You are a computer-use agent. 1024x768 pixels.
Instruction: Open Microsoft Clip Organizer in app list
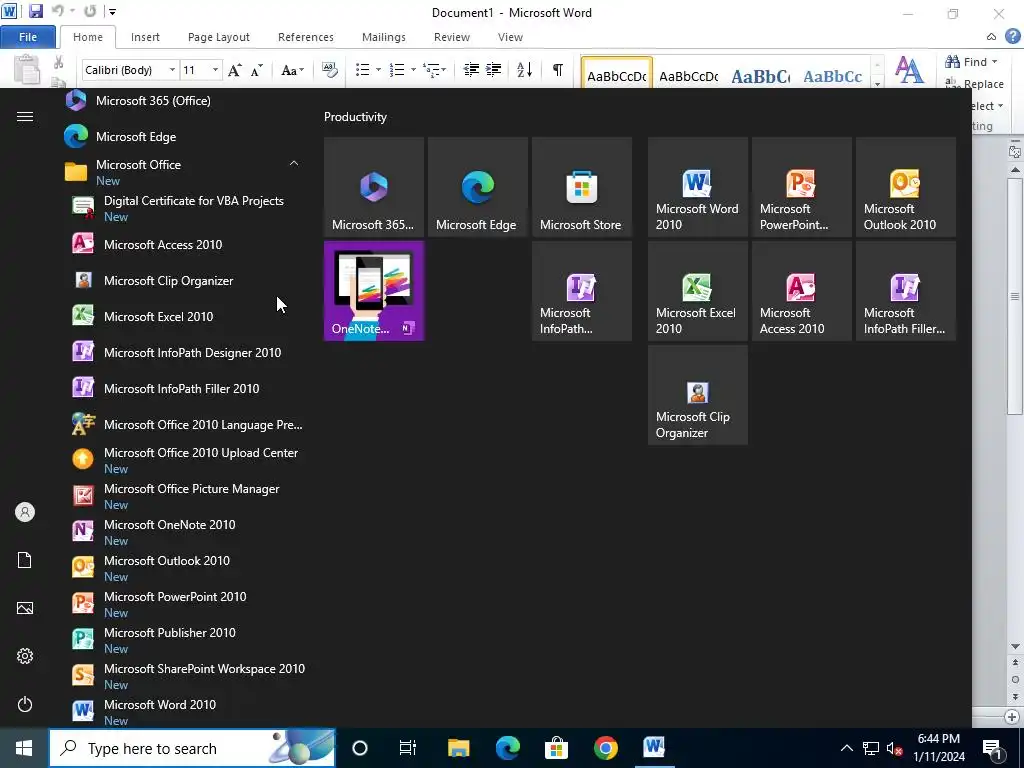tap(185, 280)
